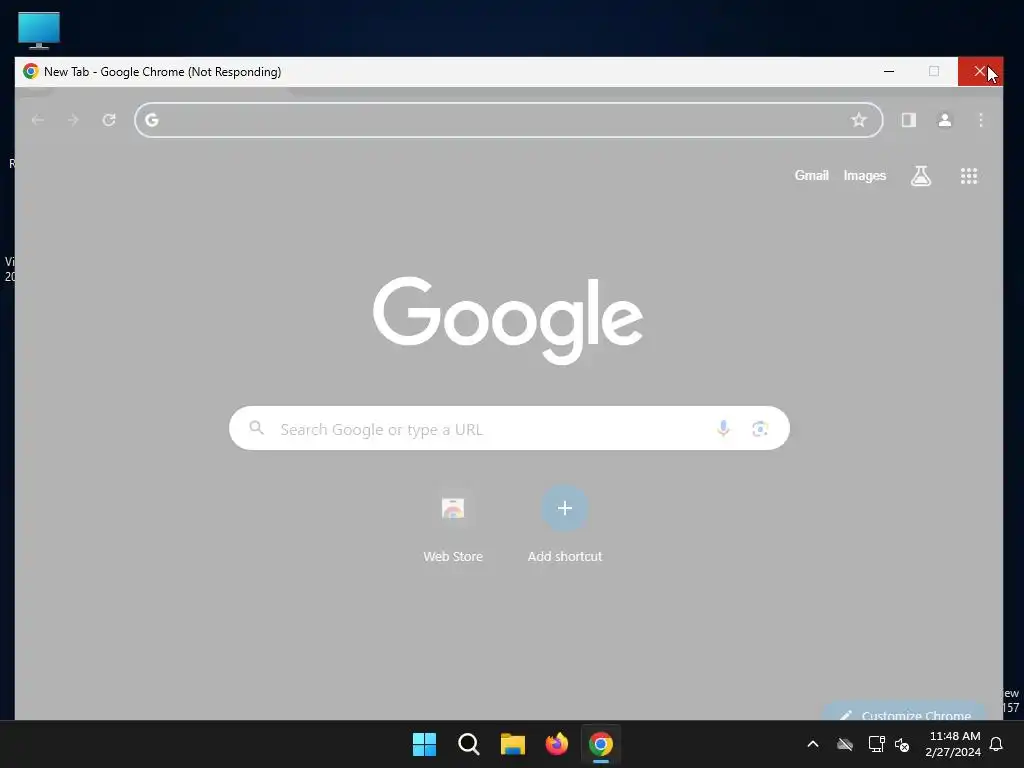Open Search Labs flask icon

tap(921, 176)
